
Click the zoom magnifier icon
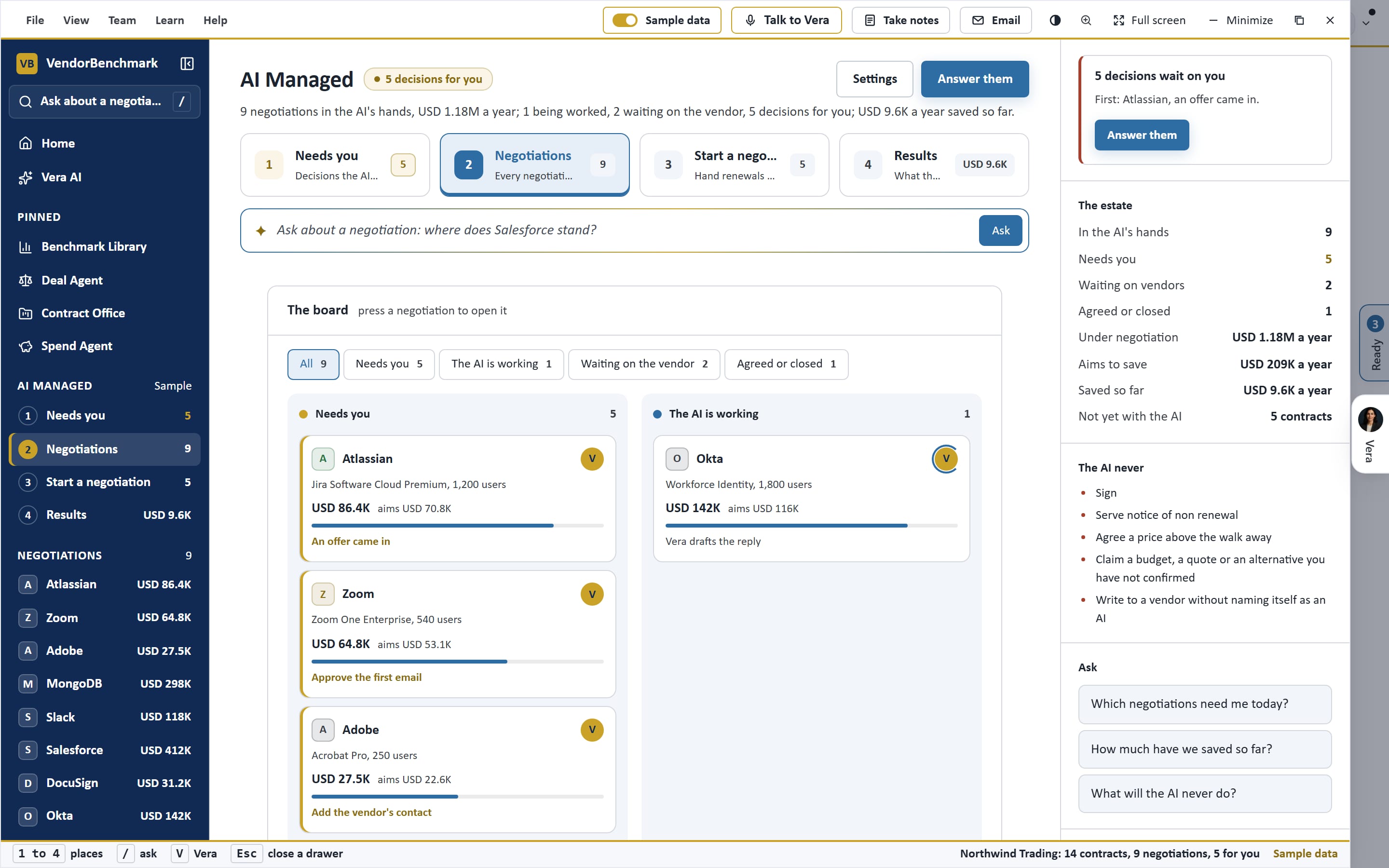click(1086, 20)
